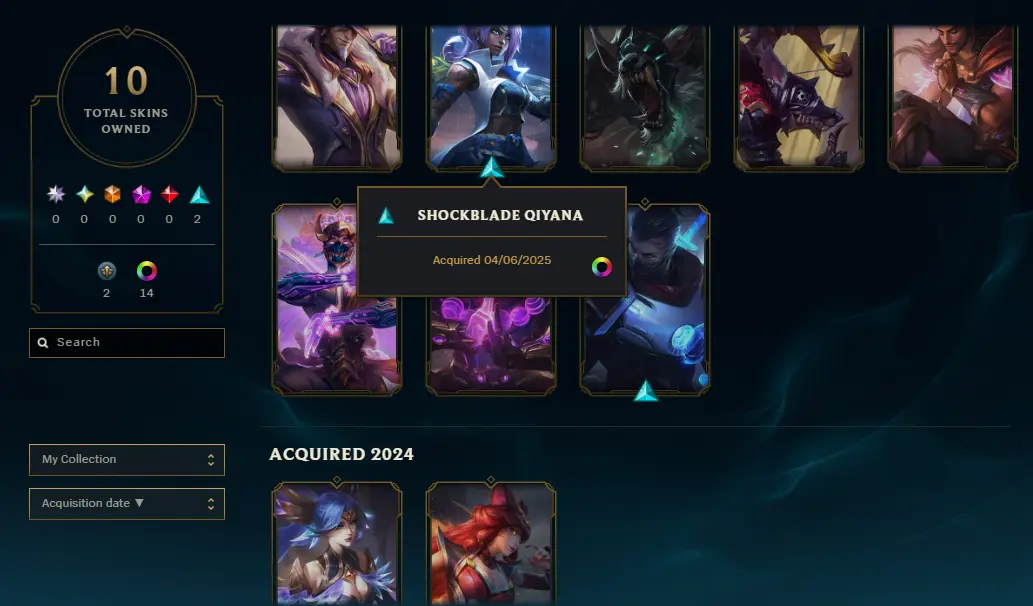Click the stepper arrows on Acquisition date

click(x=211, y=504)
